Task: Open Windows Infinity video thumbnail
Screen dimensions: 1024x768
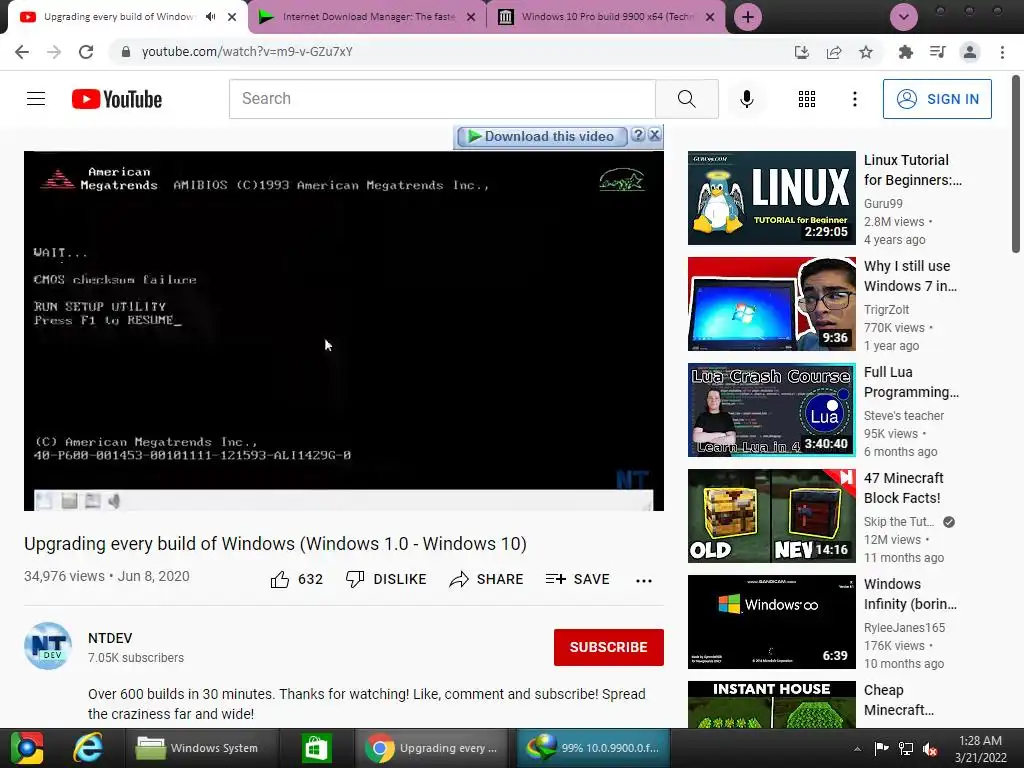Action: pos(771,622)
